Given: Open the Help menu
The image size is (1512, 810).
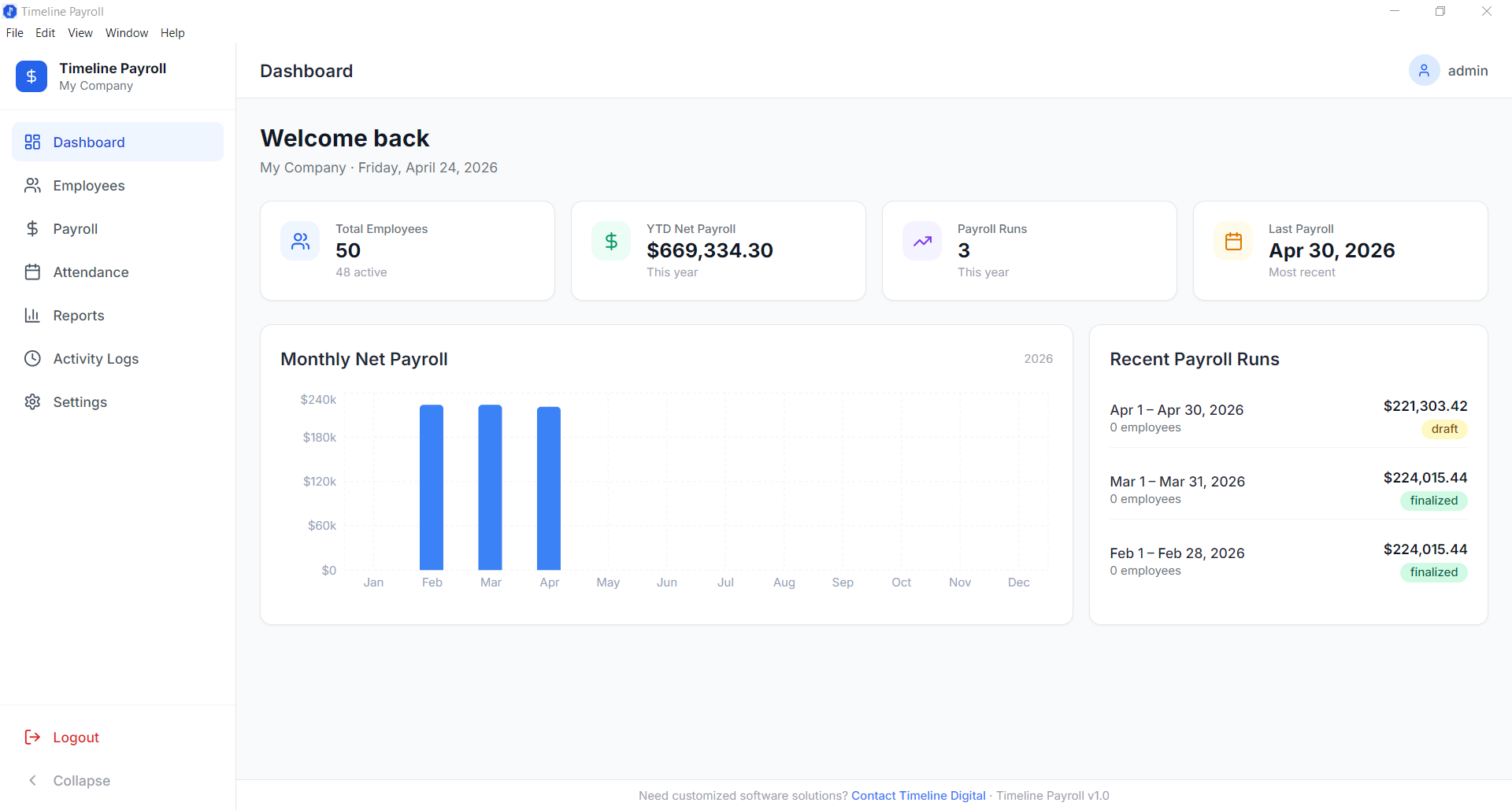Looking at the screenshot, I should [172, 32].
